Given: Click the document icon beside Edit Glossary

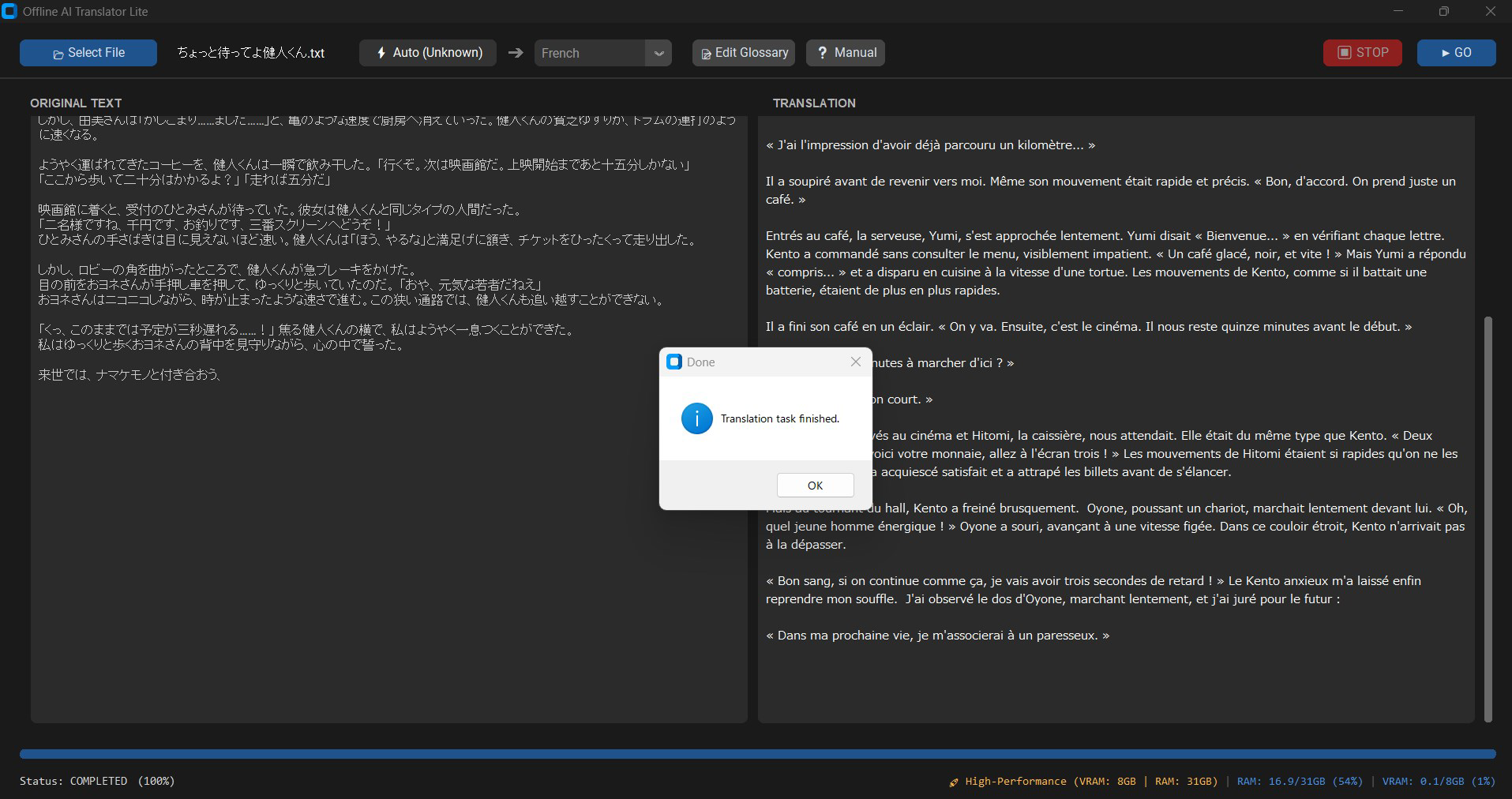Looking at the screenshot, I should pyautogui.click(x=707, y=53).
